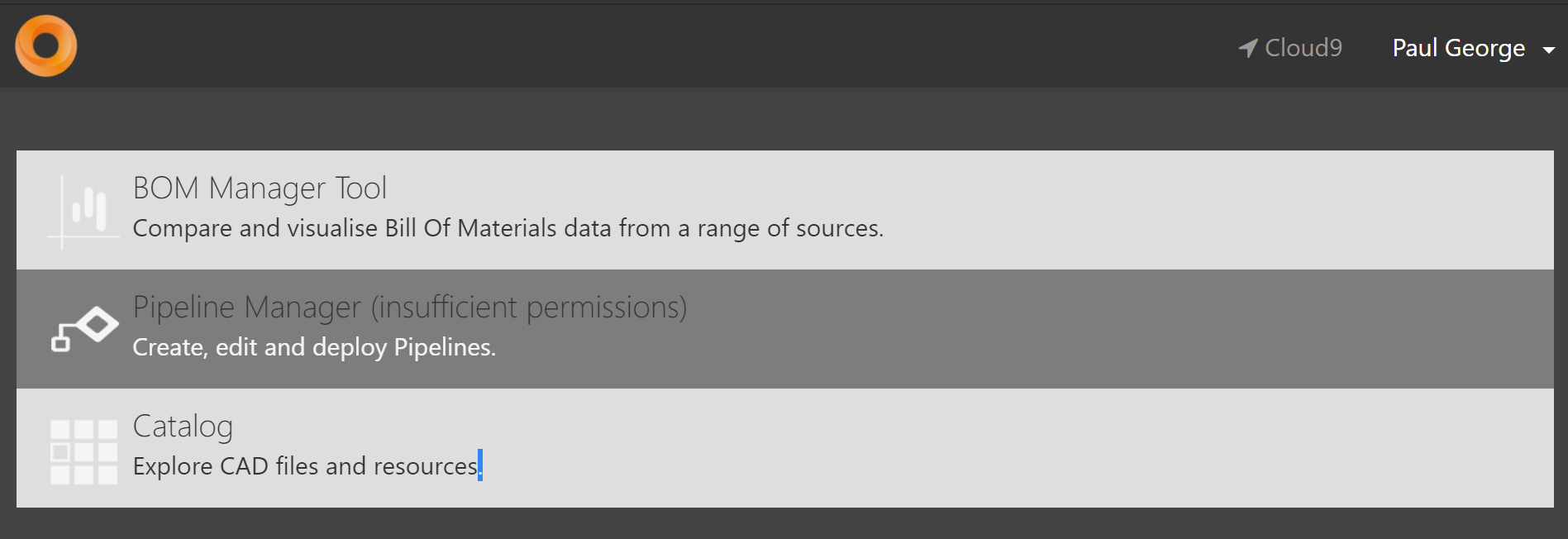Open the BOM Manager Tool title
1568x539 pixels.
[x=260, y=188]
